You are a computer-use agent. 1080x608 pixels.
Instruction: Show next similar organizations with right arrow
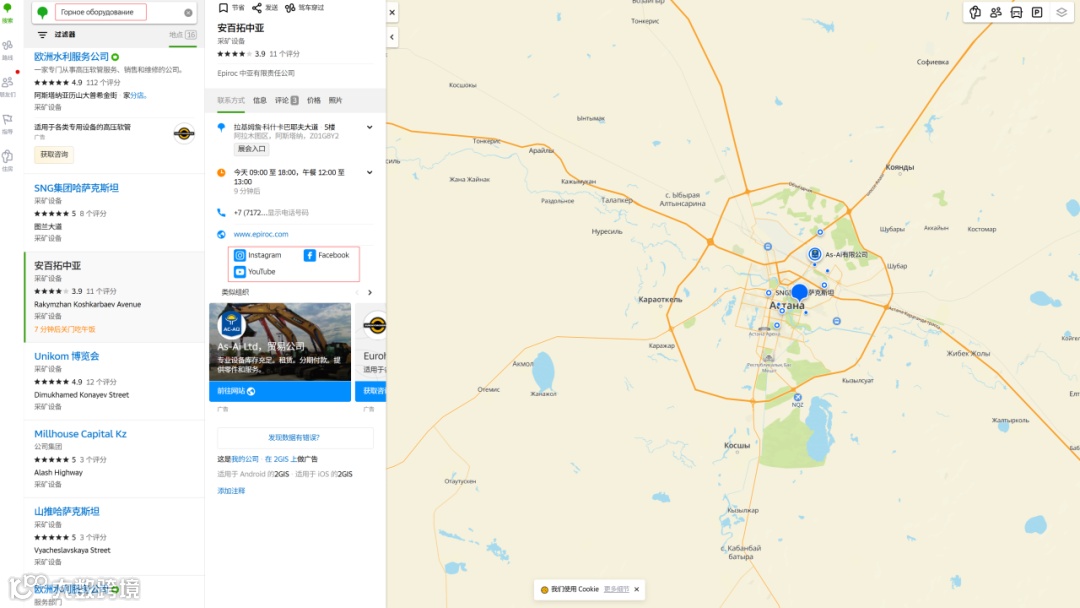click(x=370, y=293)
